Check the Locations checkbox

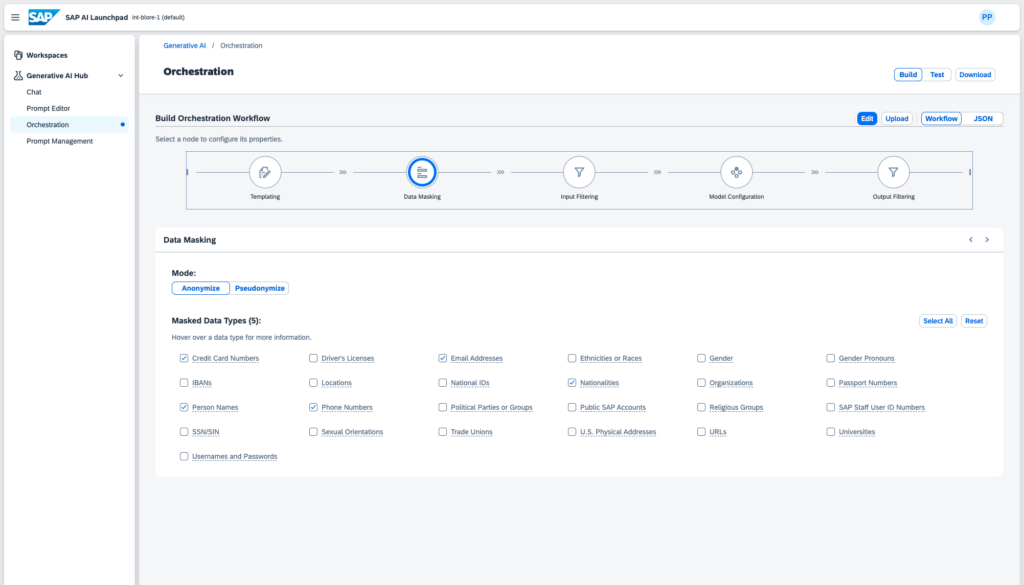(313, 383)
